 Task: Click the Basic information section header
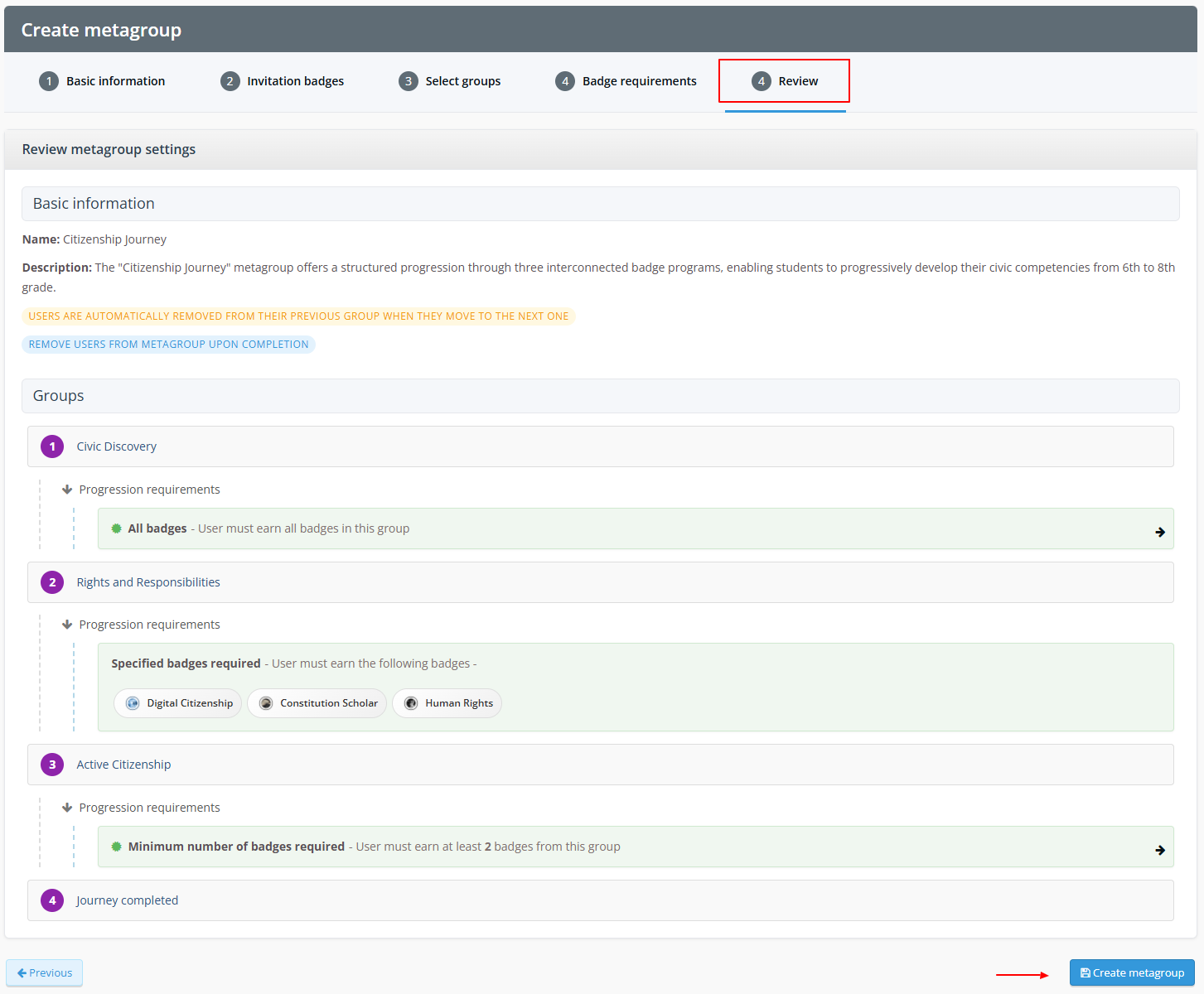coord(601,204)
